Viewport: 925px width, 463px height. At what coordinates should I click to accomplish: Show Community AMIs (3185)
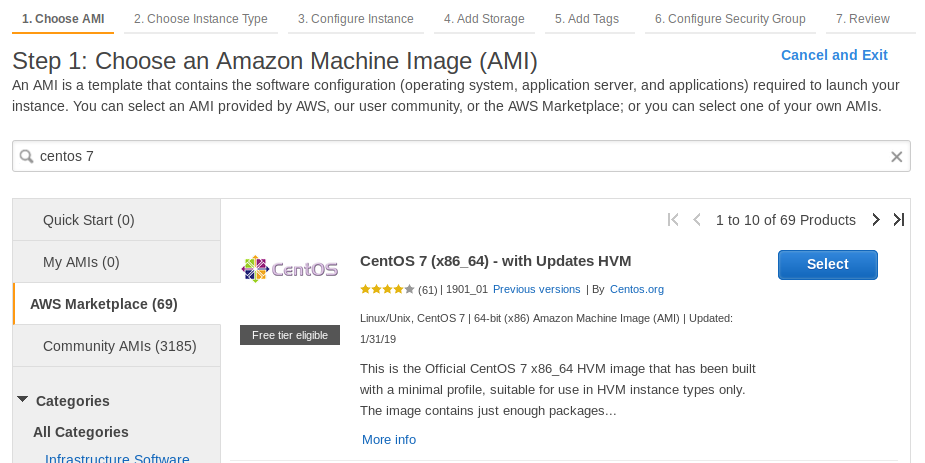tap(117, 346)
